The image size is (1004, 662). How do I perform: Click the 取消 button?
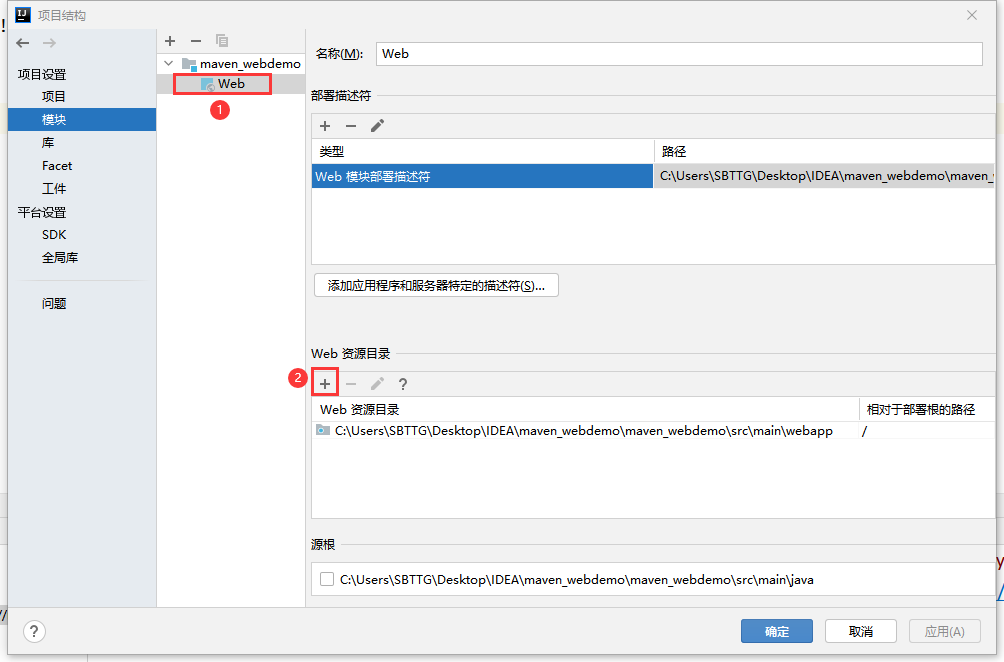click(x=860, y=631)
